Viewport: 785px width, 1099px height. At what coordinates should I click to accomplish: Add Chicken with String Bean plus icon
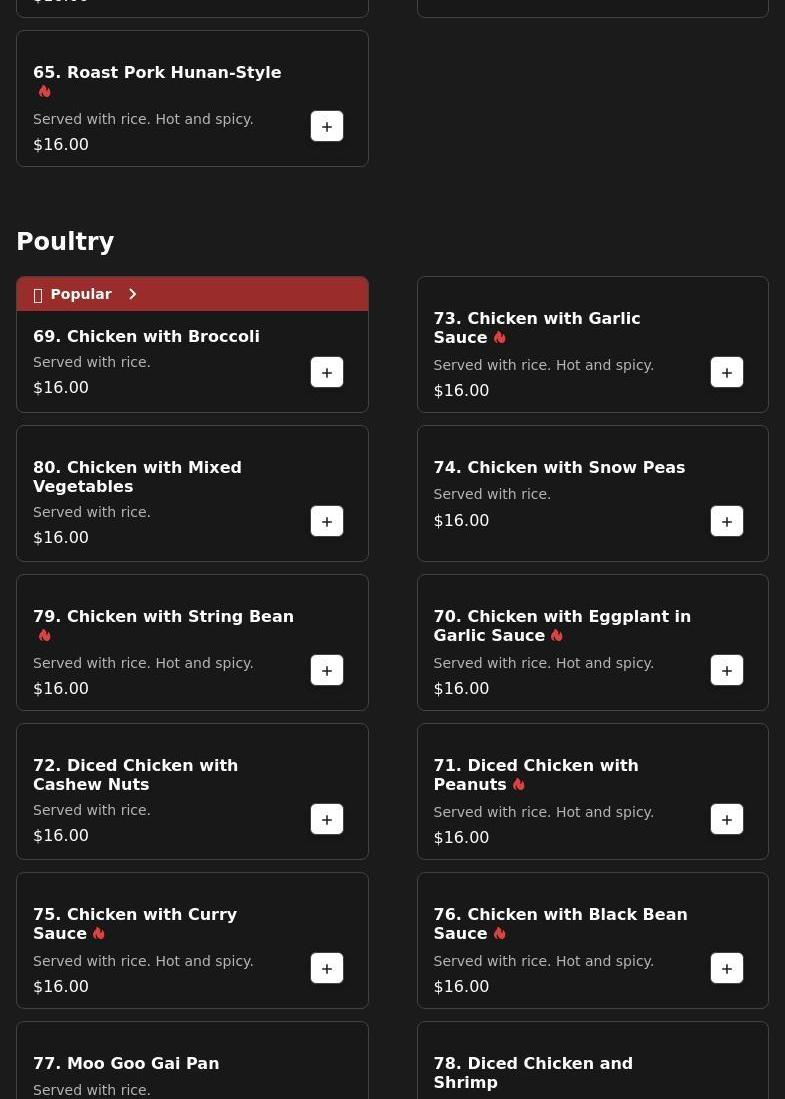click(327, 670)
